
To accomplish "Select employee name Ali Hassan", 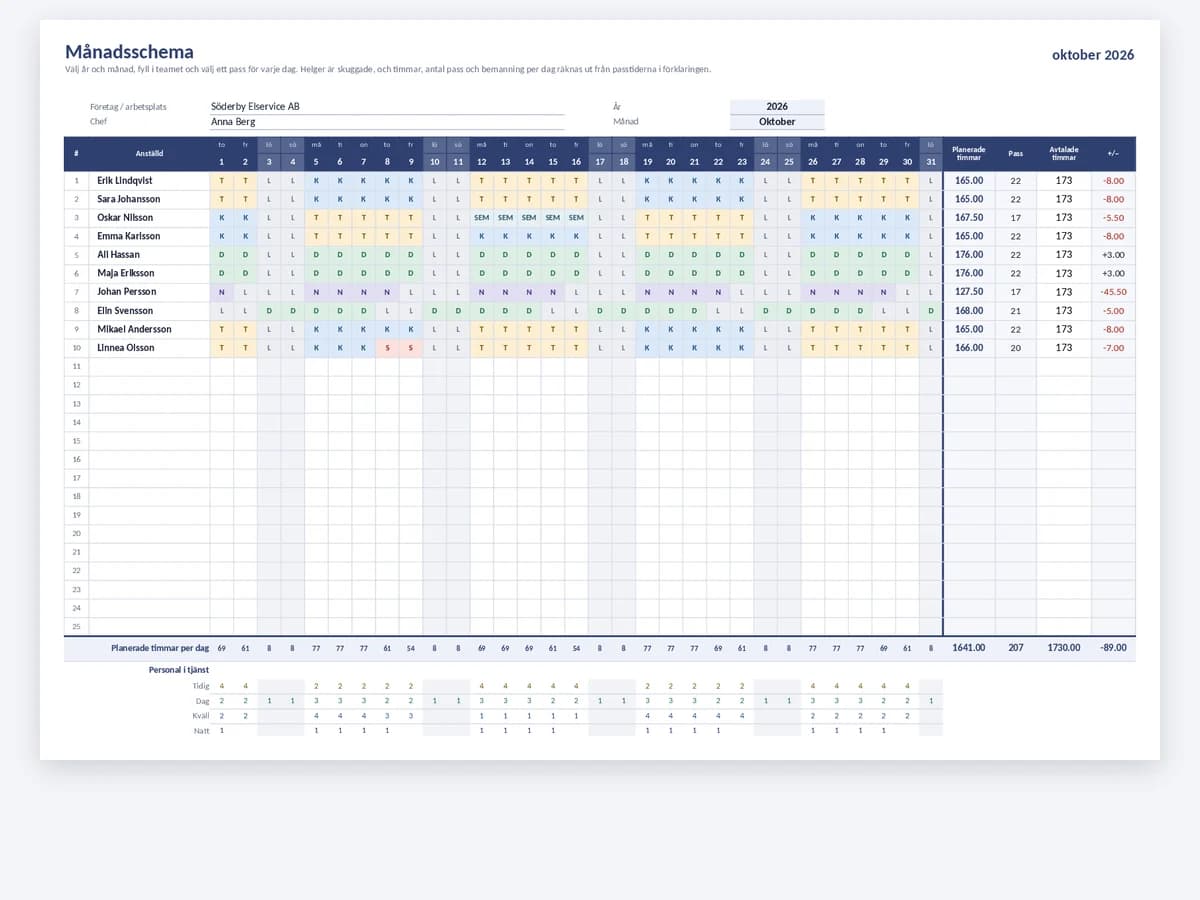I will 118,255.
